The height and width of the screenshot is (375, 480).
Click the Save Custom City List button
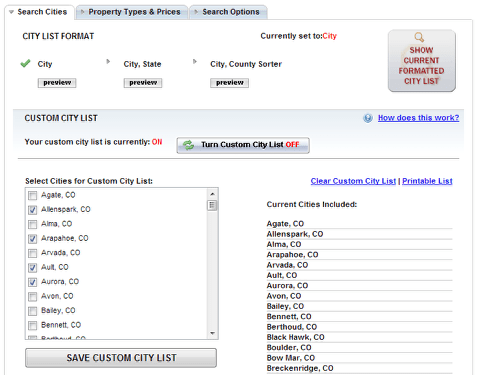pyautogui.click(x=121, y=358)
